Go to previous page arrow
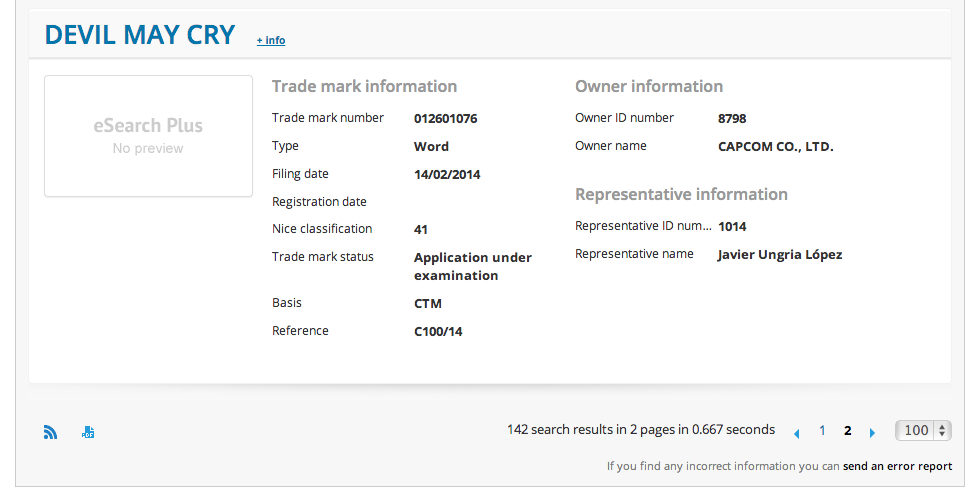The image size is (980, 503). 796,432
